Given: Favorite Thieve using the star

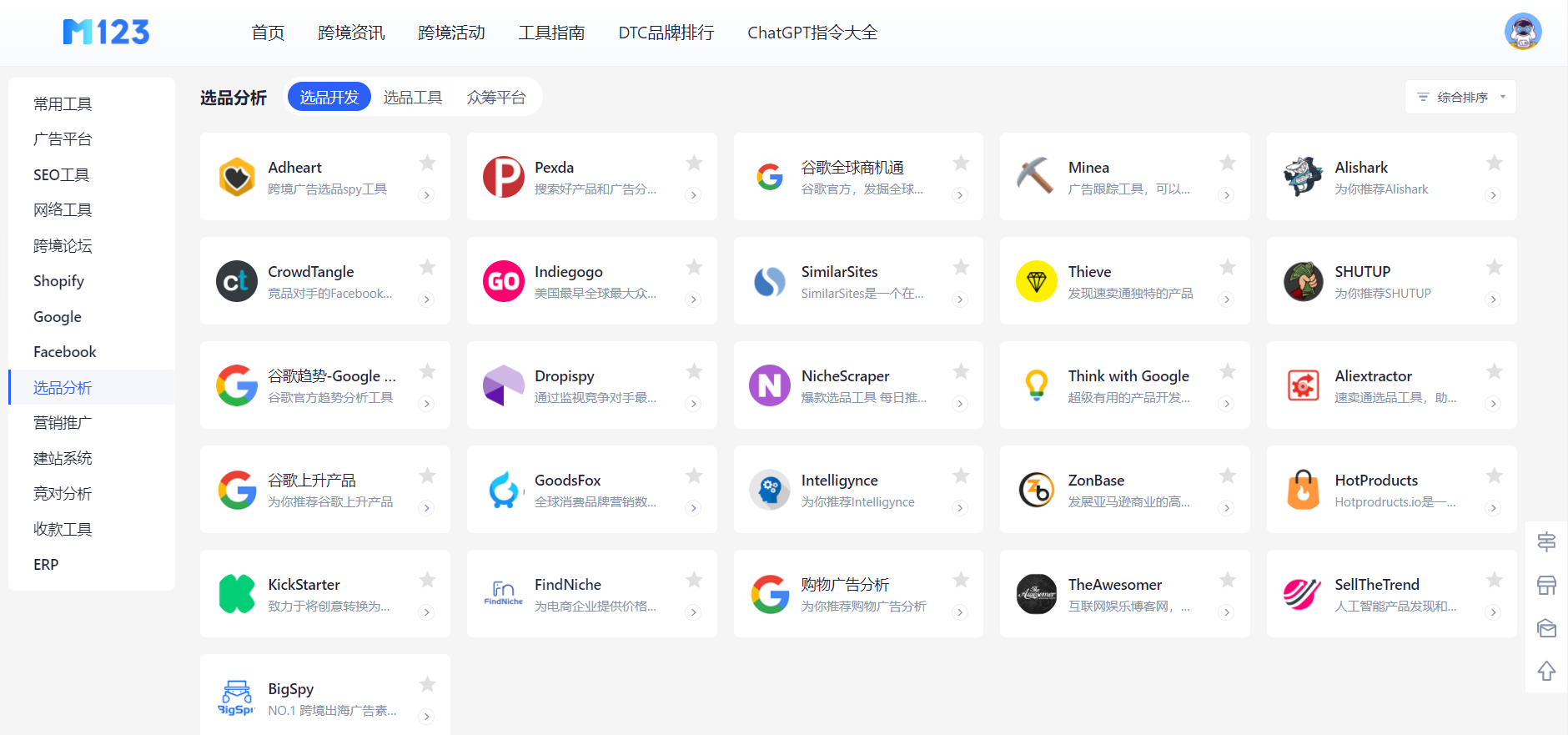Looking at the screenshot, I should coord(1227,267).
